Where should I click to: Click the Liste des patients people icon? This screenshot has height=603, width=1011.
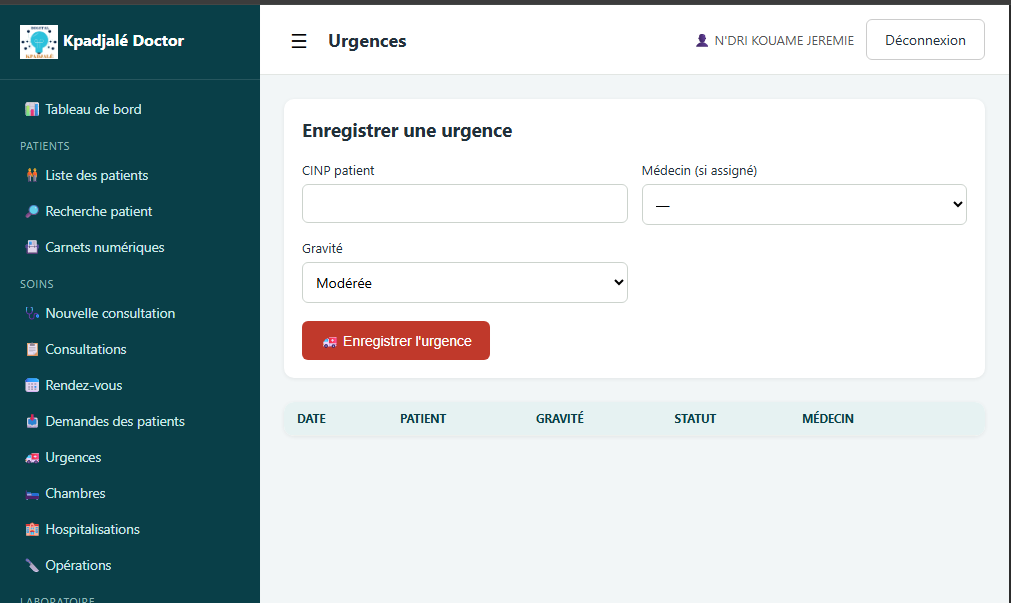pyautogui.click(x=32, y=175)
